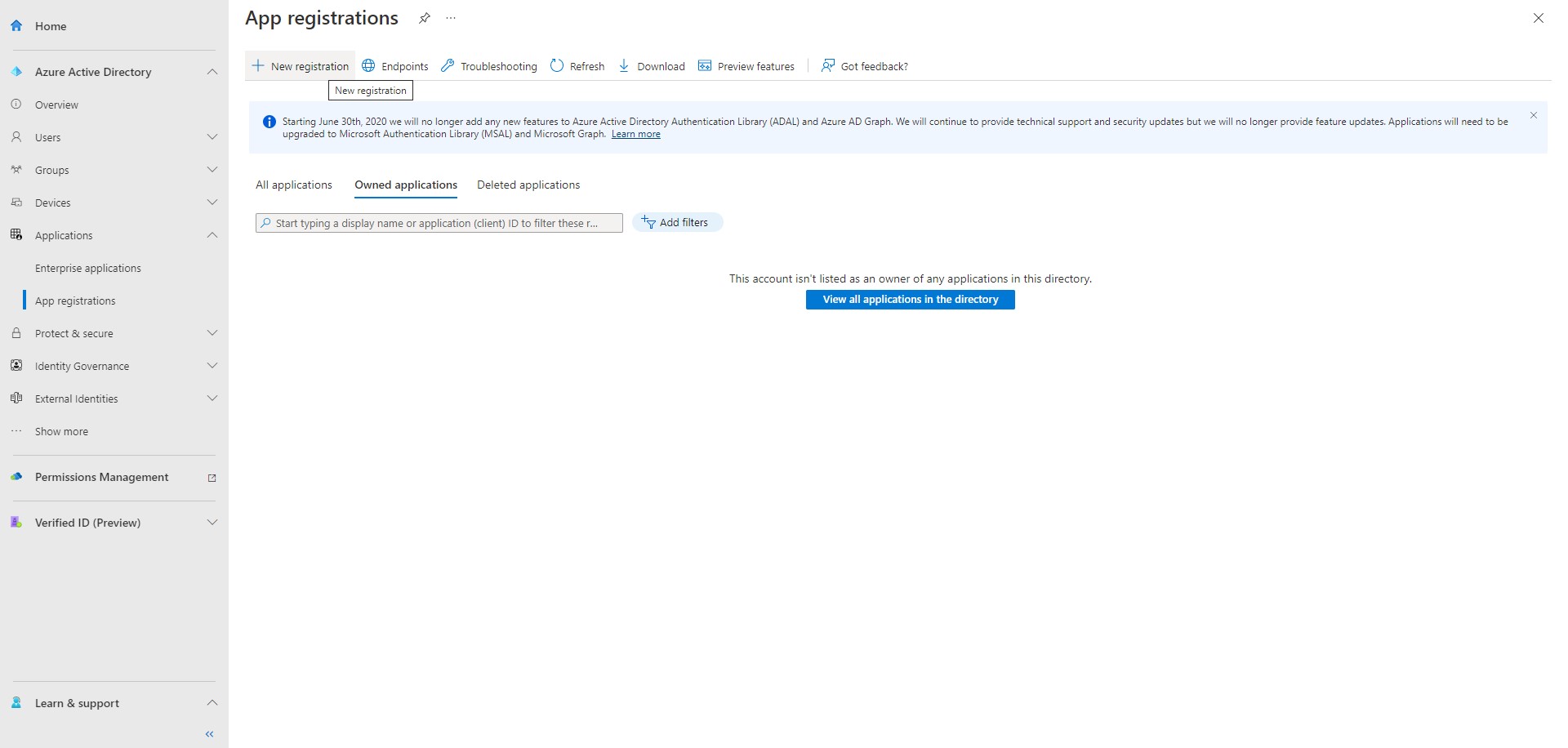Open the Learn more link about MSAL

point(635,133)
